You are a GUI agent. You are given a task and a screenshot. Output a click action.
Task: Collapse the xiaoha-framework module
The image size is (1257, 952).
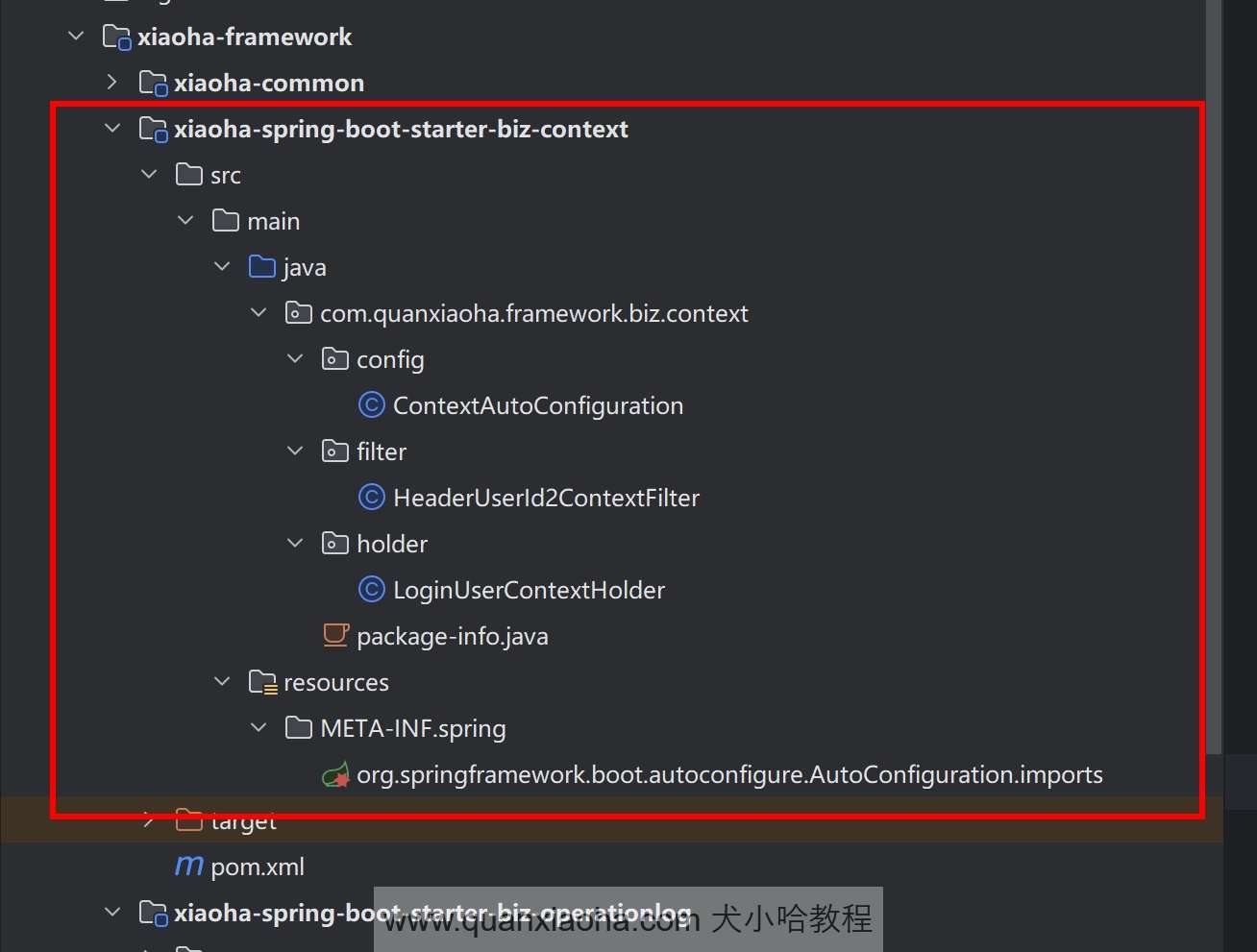tap(77, 37)
